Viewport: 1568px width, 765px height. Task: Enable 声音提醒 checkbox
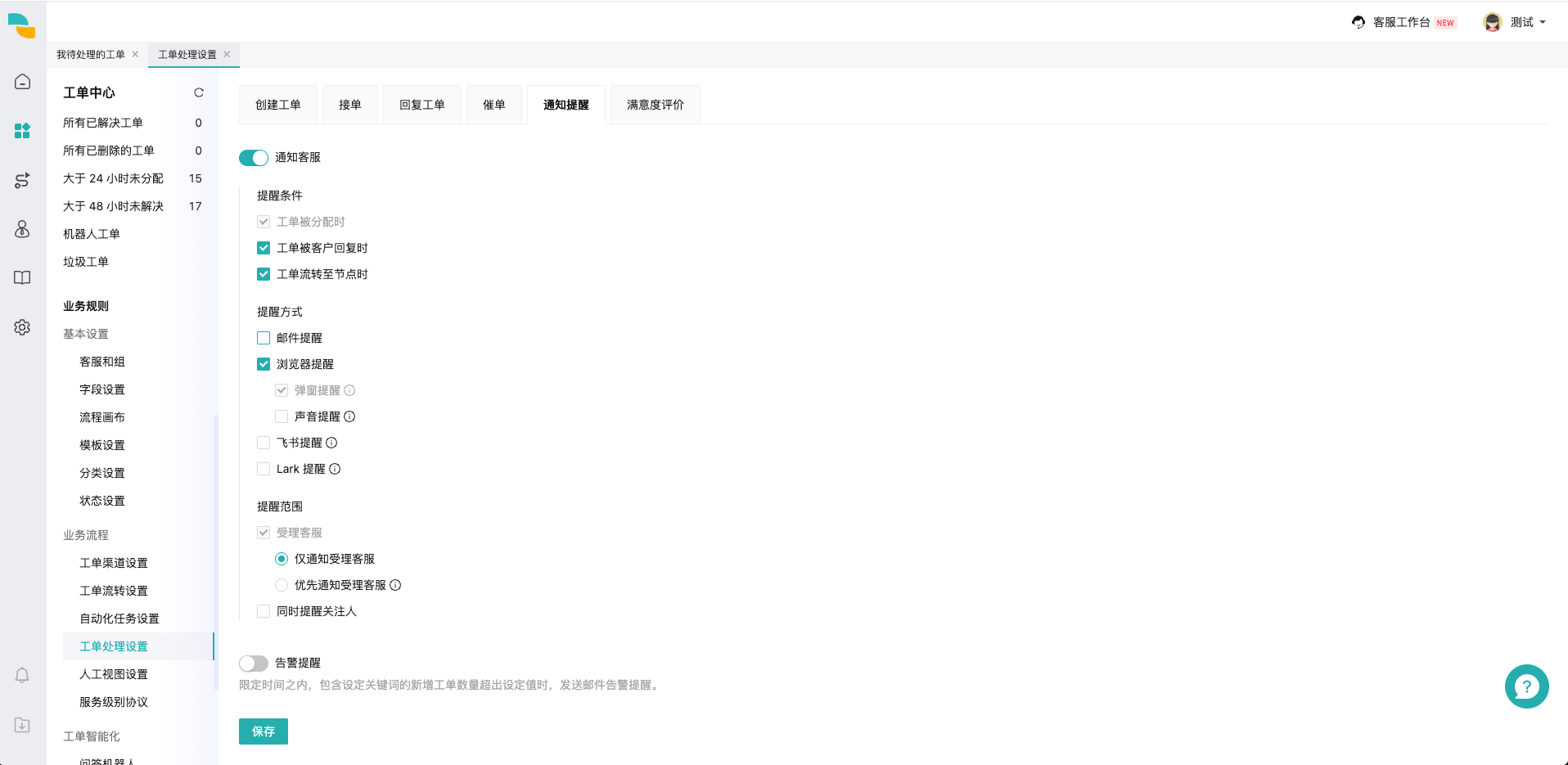point(282,416)
